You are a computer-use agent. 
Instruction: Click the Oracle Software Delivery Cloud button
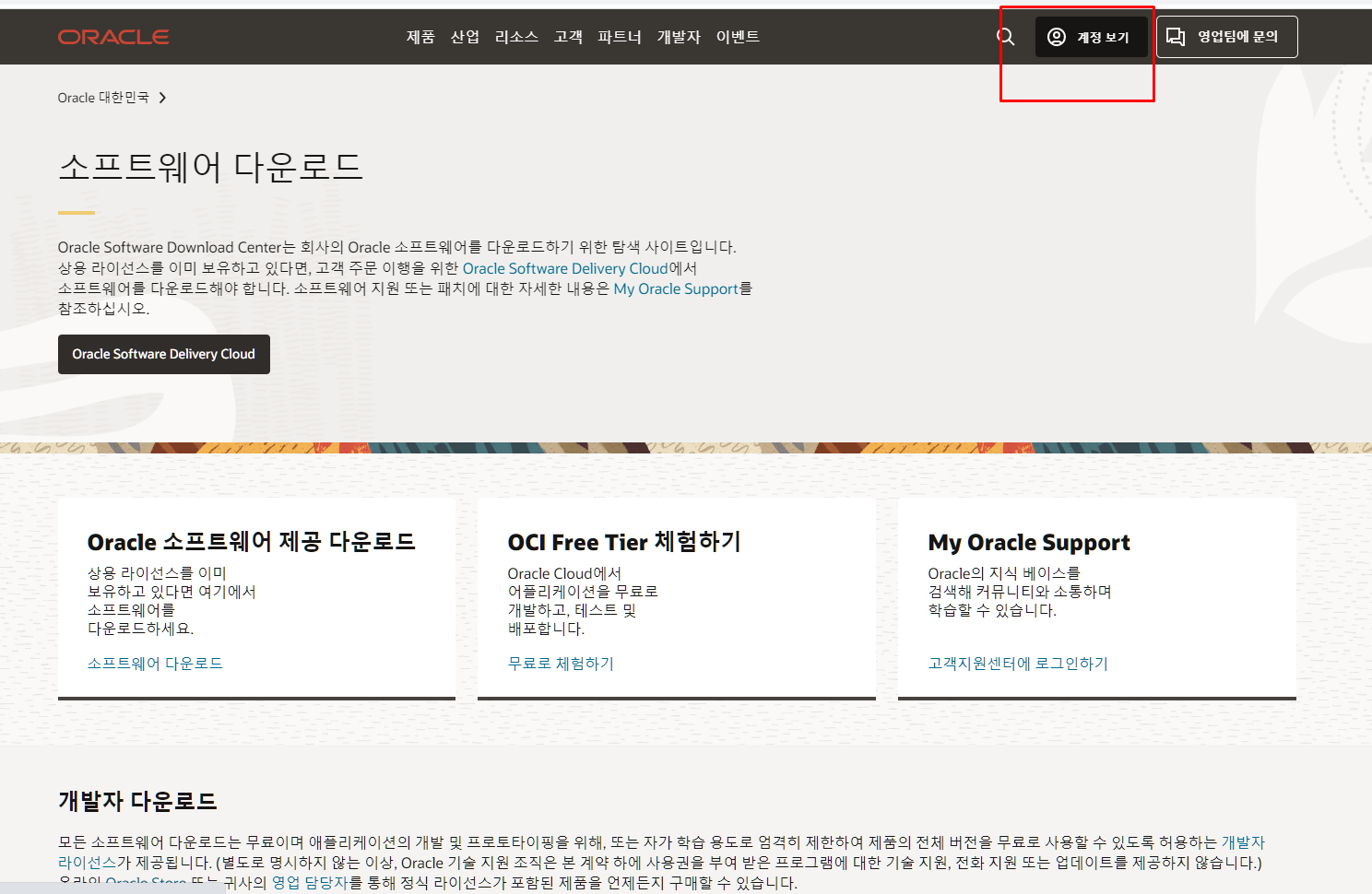coord(164,354)
